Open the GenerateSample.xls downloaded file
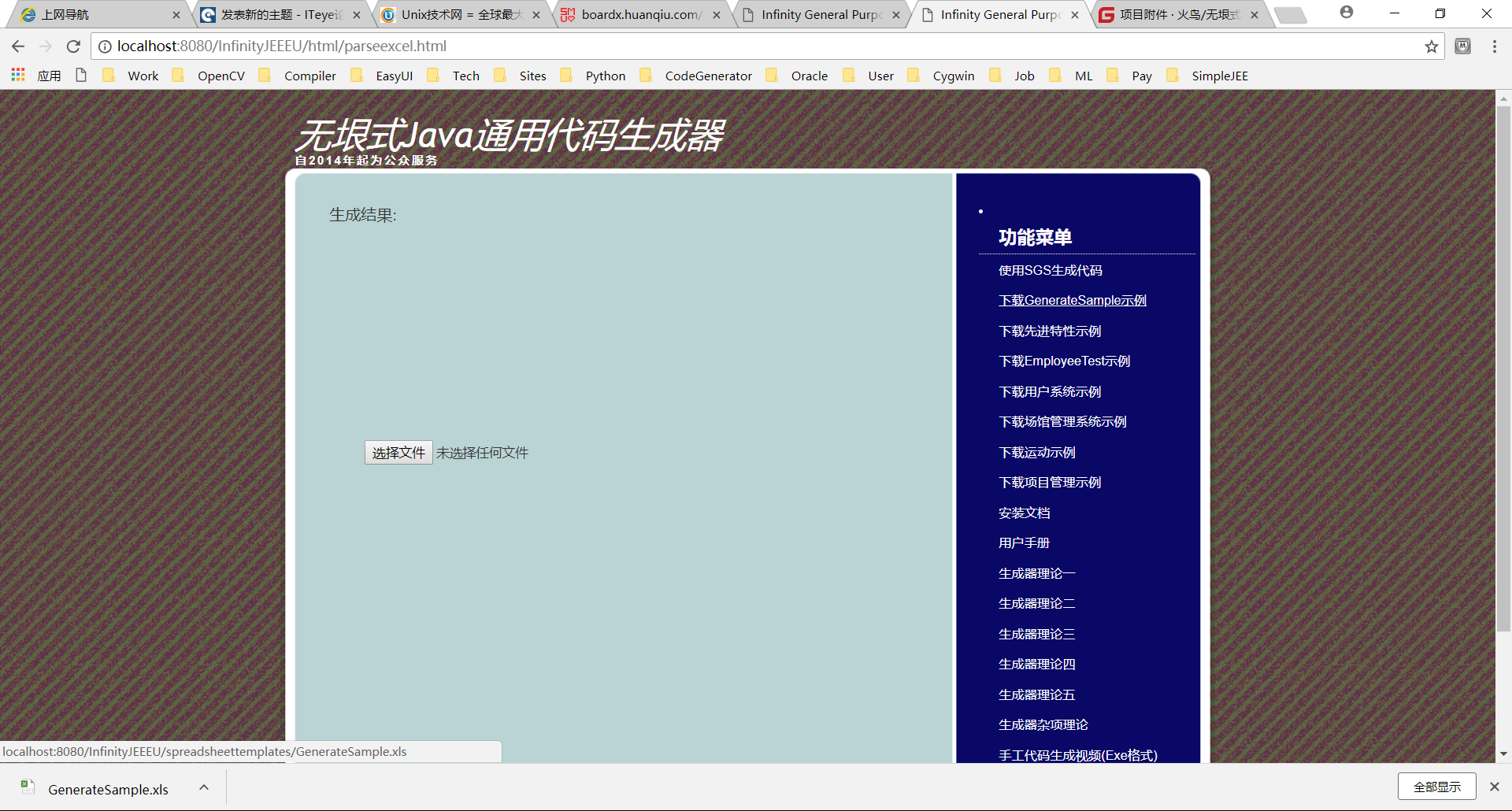The image size is (1512, 811). point(108,789)
